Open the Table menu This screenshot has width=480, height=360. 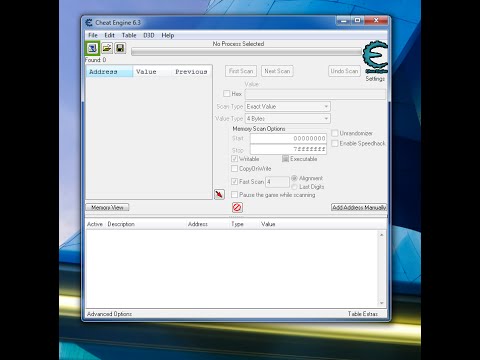[x=129, y=35]
